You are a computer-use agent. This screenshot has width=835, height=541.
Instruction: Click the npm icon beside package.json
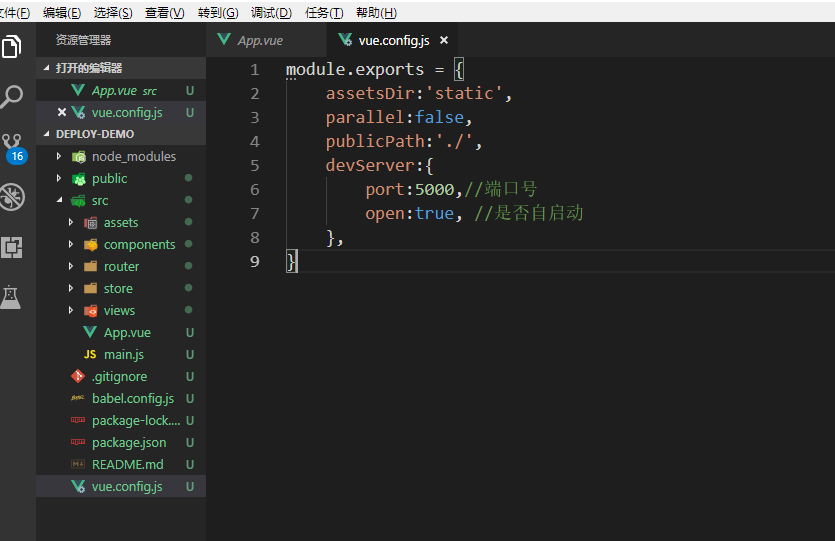click(78, 442)
